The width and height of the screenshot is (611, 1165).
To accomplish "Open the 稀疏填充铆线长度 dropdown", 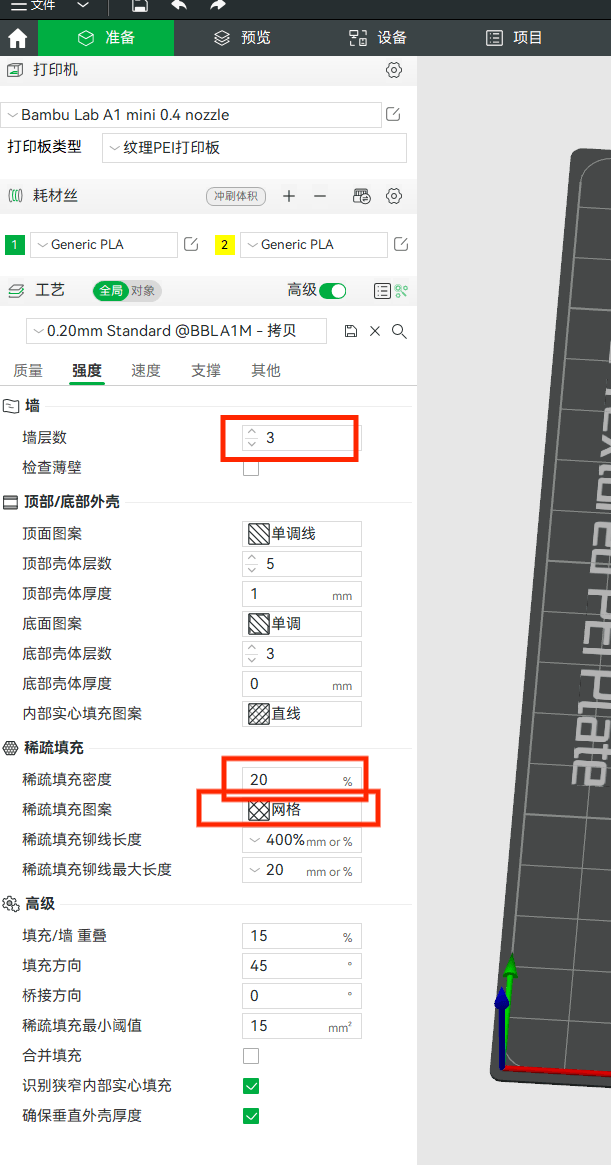I will point(302,840).
